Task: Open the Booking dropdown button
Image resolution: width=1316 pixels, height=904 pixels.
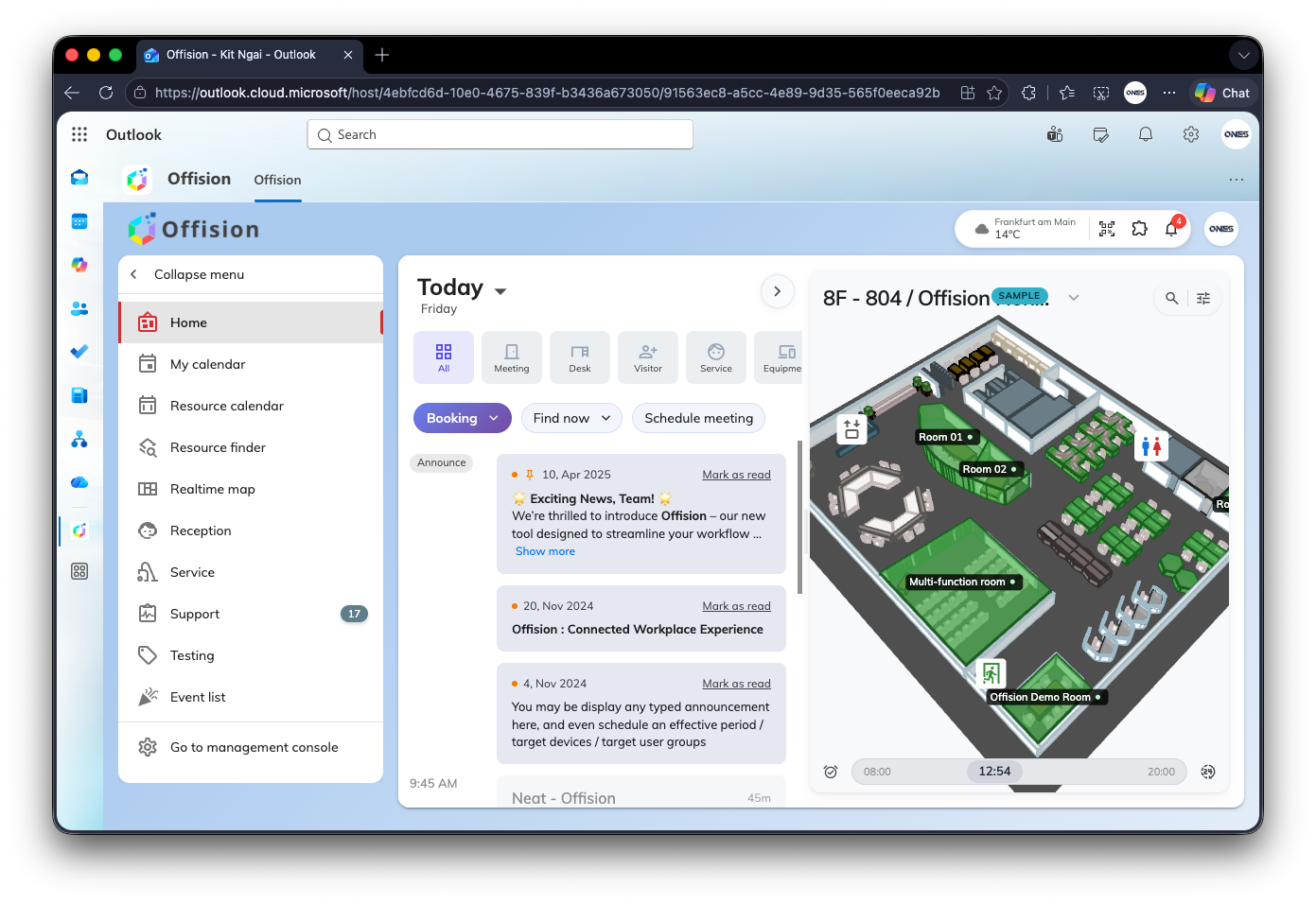Action: point(463,418)
